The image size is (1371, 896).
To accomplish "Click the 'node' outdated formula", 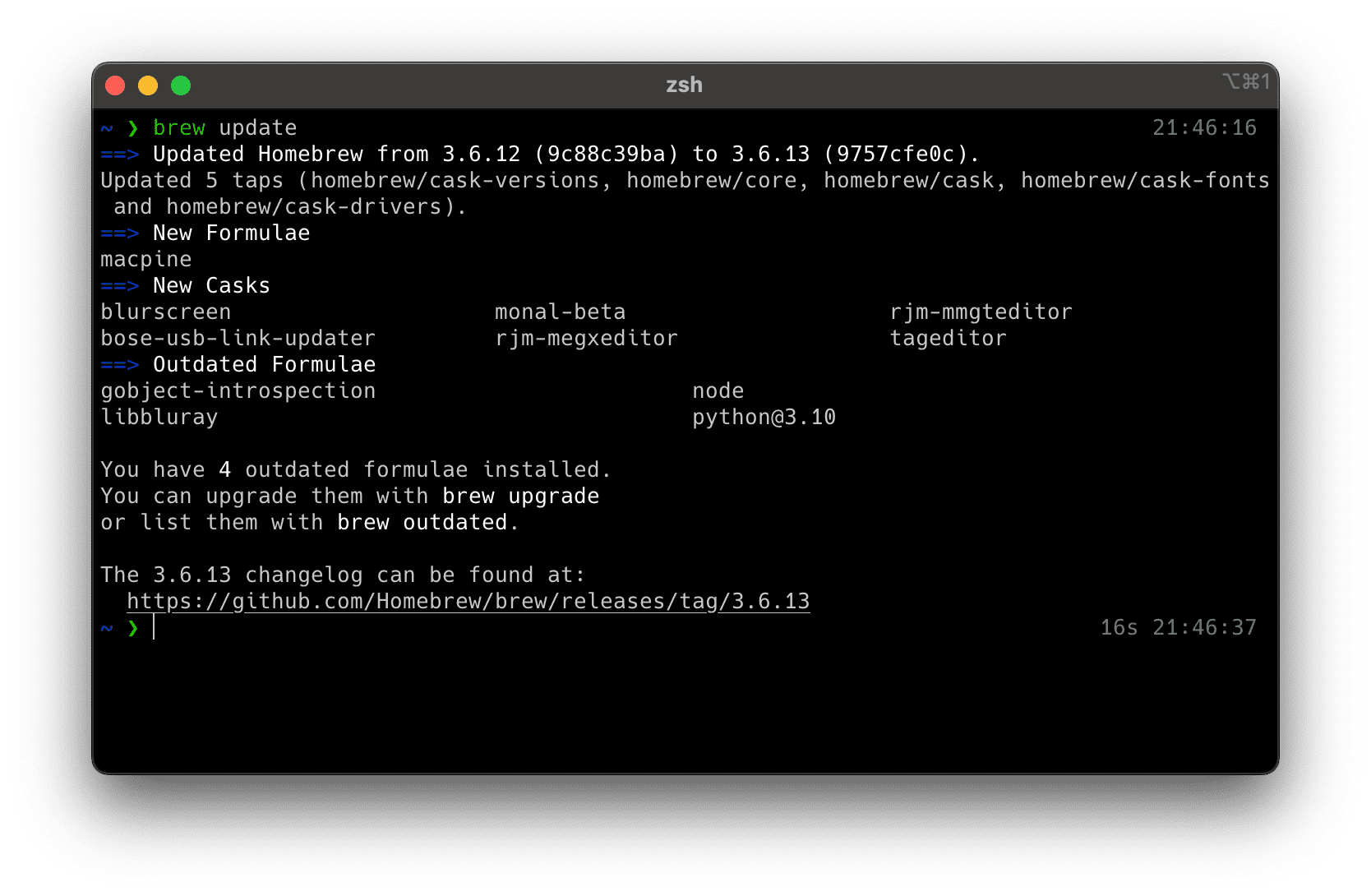I will (x=718, y=390).
